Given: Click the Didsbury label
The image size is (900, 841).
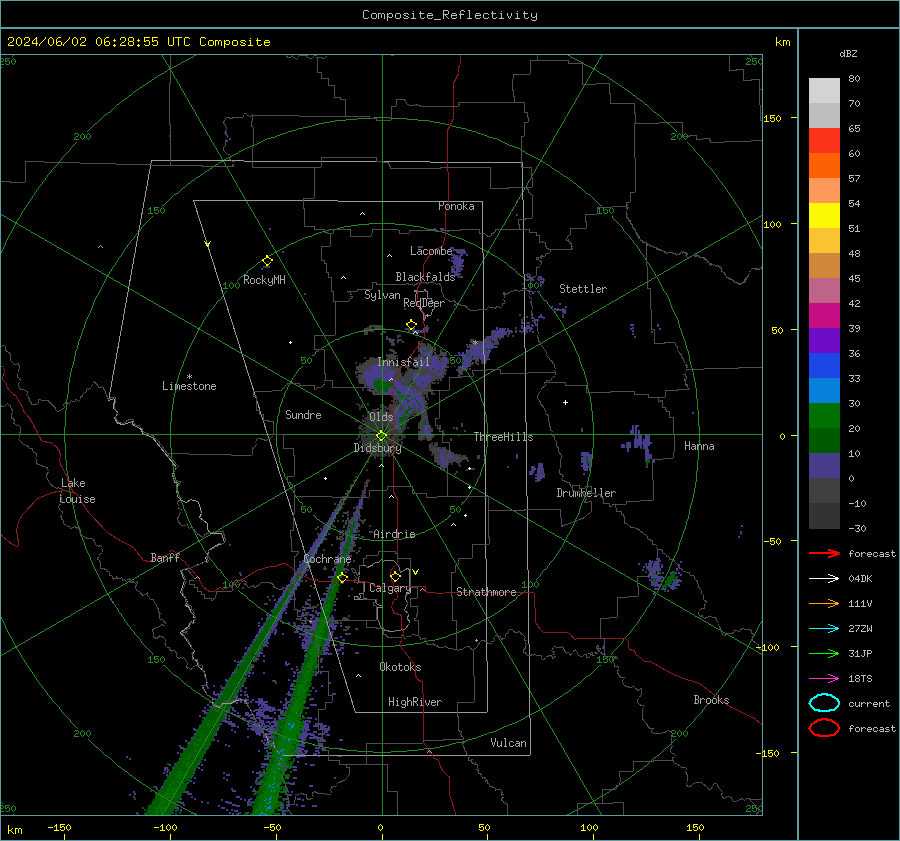Looking at the screenshot, I should (377, 448).
